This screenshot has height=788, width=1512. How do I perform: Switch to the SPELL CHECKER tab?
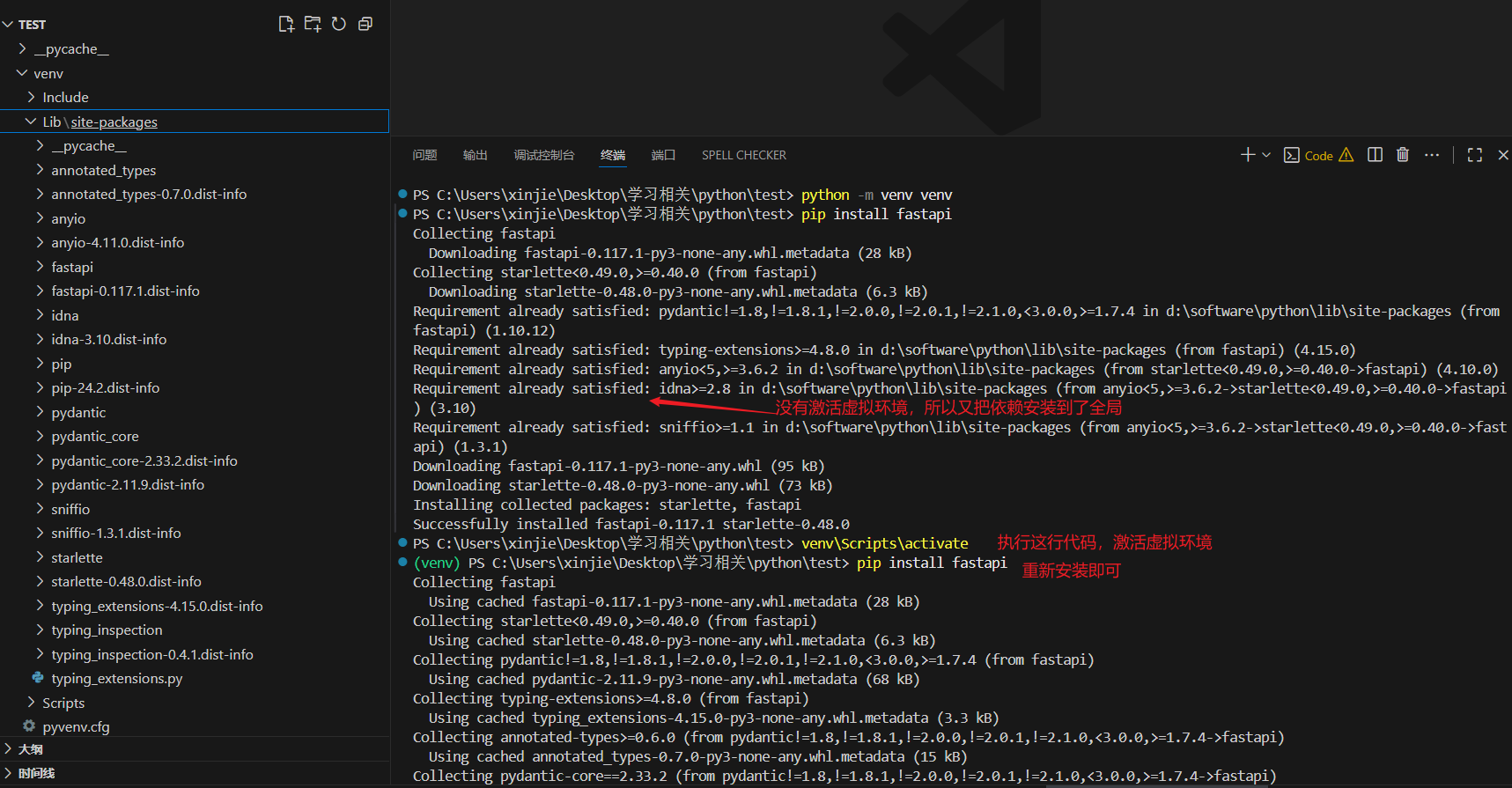[743, 155]
